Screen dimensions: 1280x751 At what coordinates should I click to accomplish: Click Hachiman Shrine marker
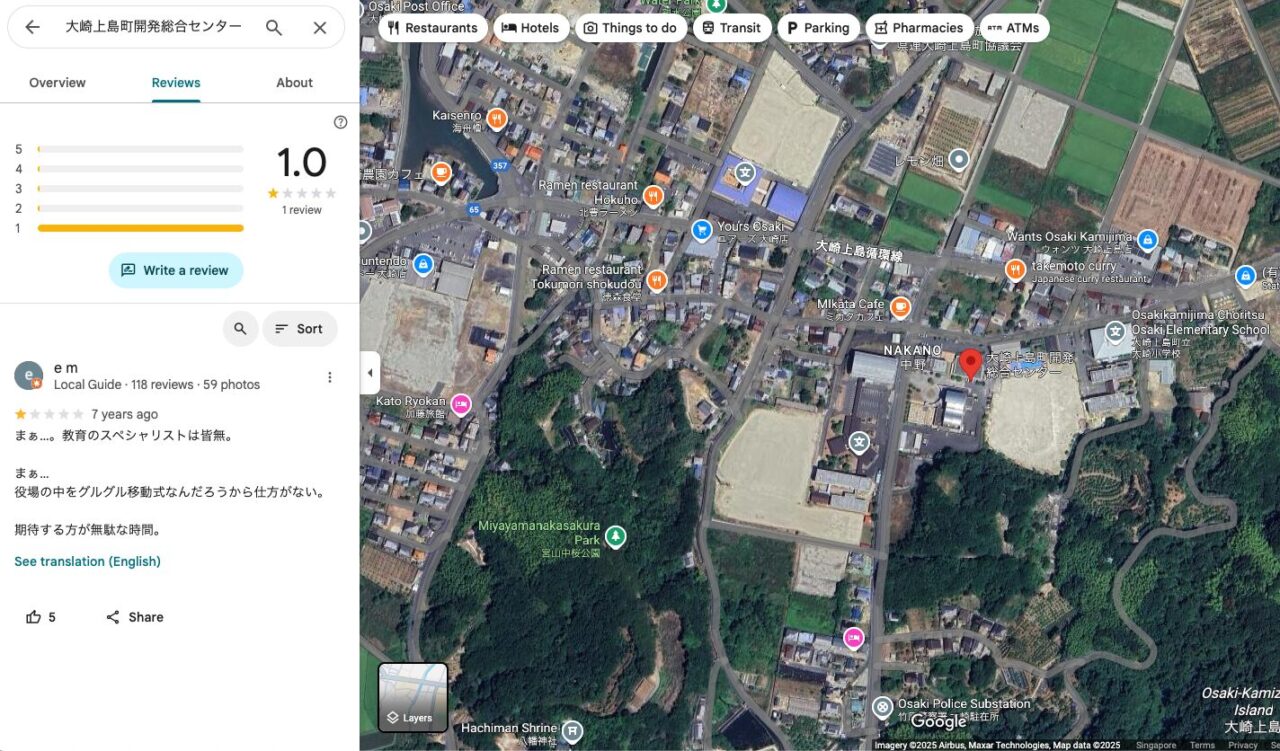click(572, 731)
